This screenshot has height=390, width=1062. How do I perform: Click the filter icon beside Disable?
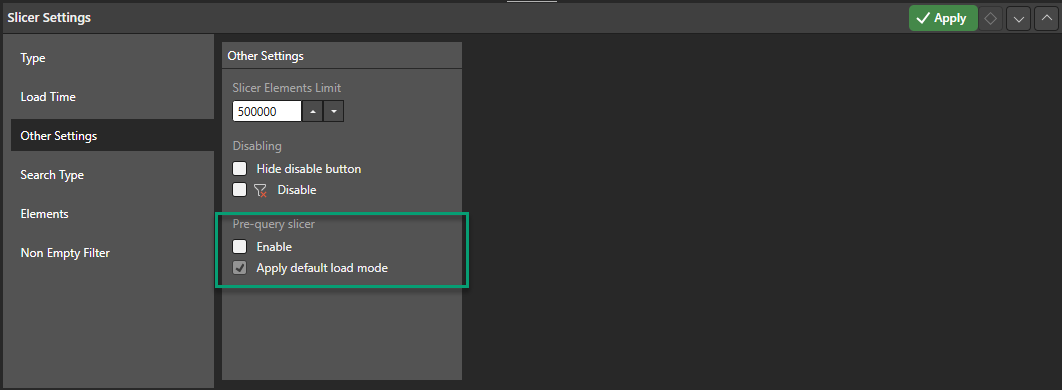coord(261,190)
